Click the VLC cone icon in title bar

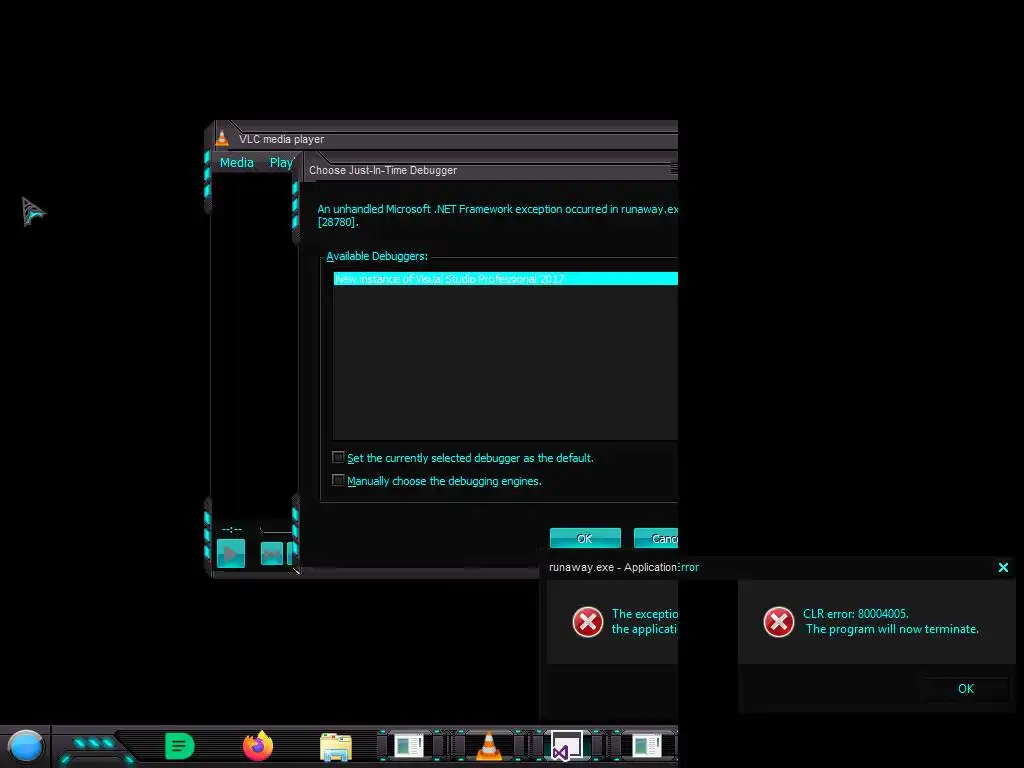tap(222, 138)
